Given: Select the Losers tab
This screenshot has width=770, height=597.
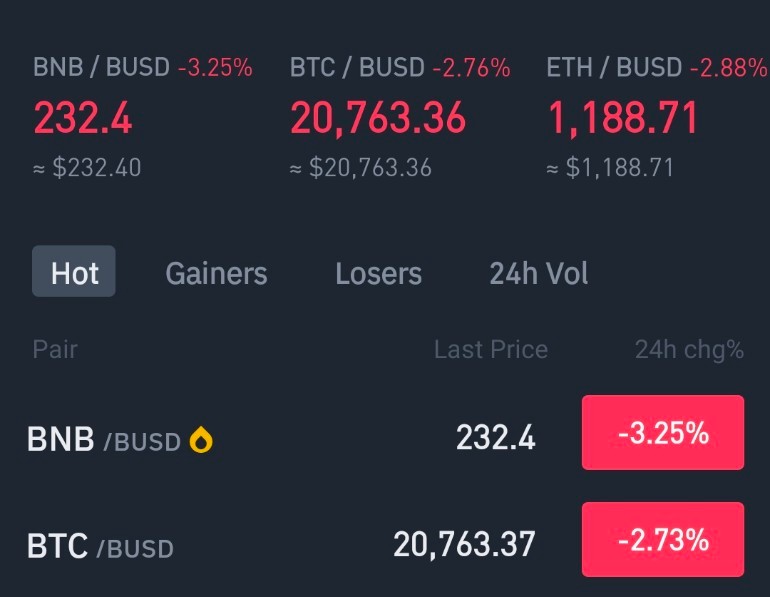Looking at the screenshot, I should click(378, 273).
